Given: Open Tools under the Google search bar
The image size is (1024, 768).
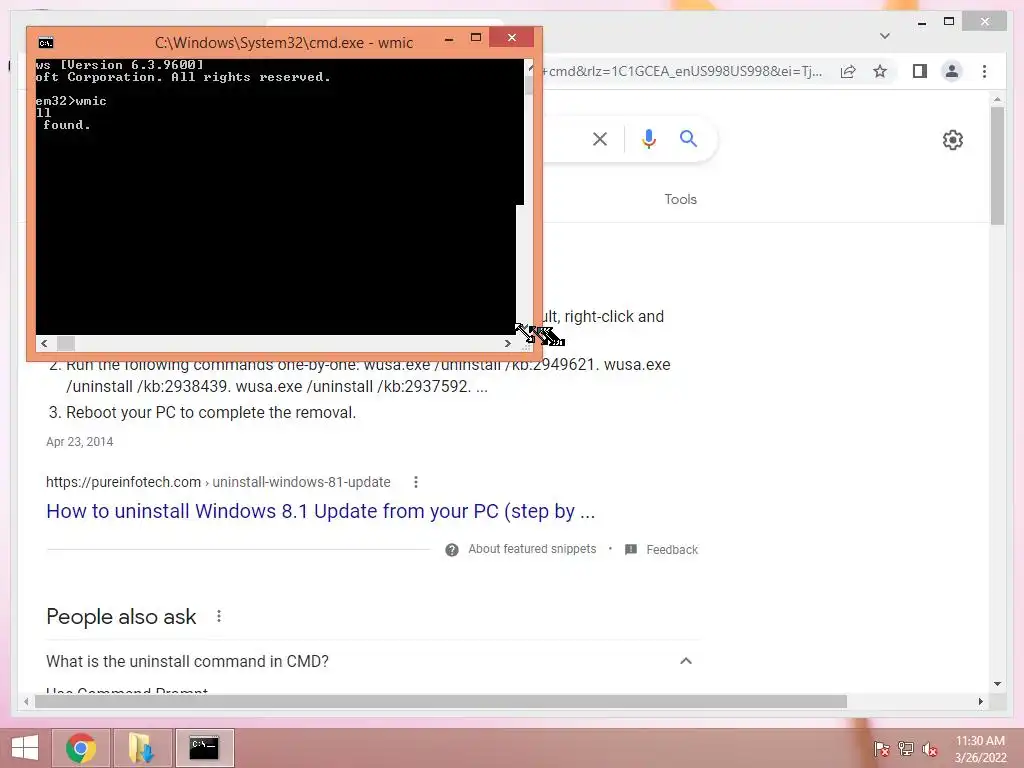Looking at the screenshot, I should tap(680, 199).
